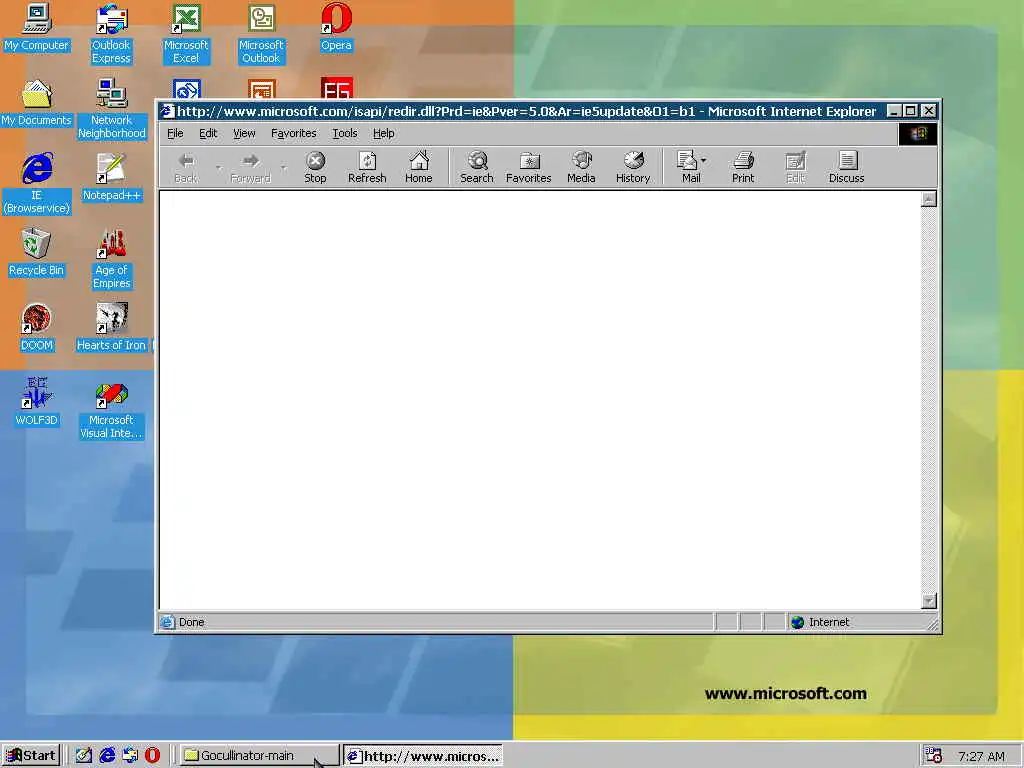1024x768 pixels.
Task: Go to the Home page icon
Action: click(x=419, y=167)
